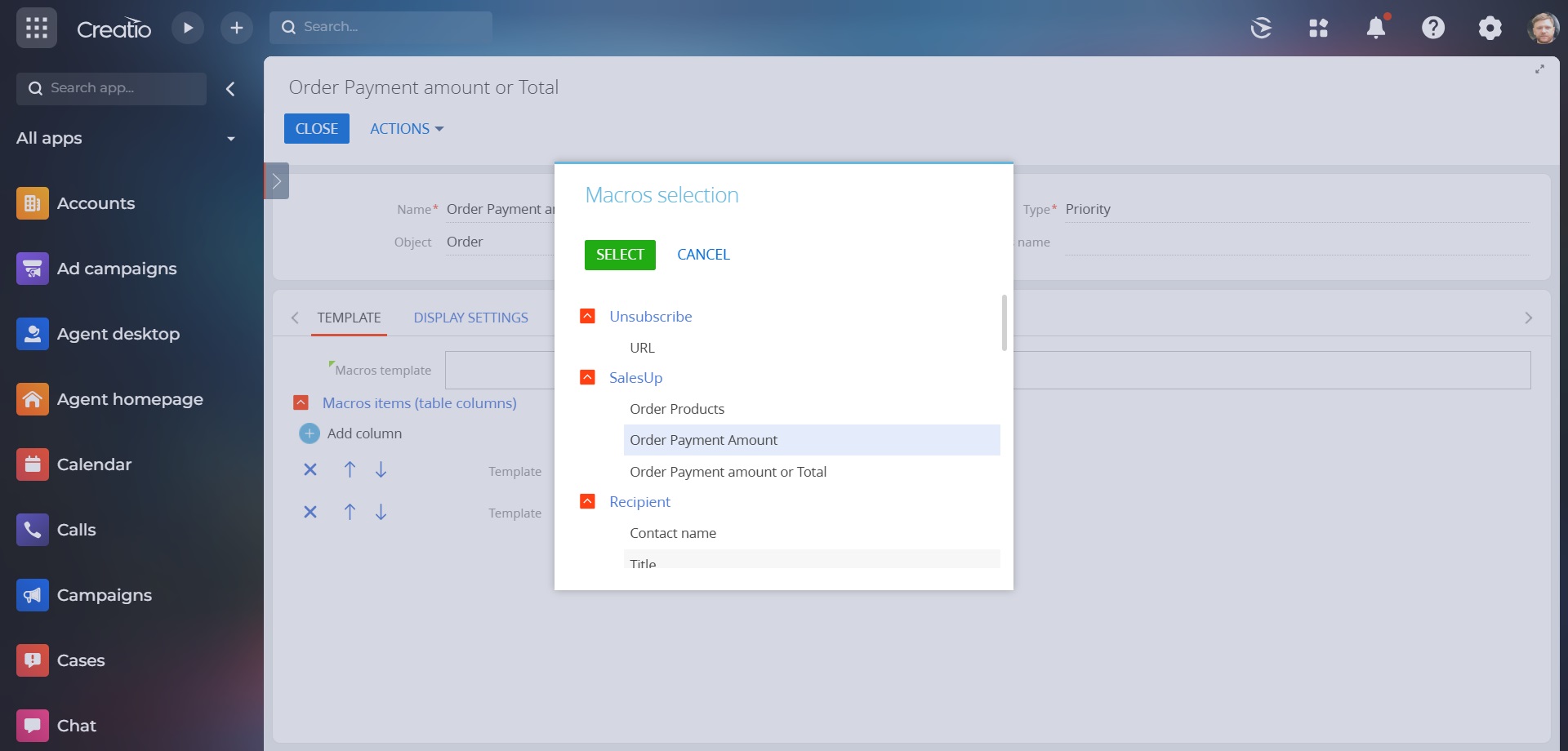This screenshot has width=1568, height=751.
Task: Move second template column down
Action: 381,512
